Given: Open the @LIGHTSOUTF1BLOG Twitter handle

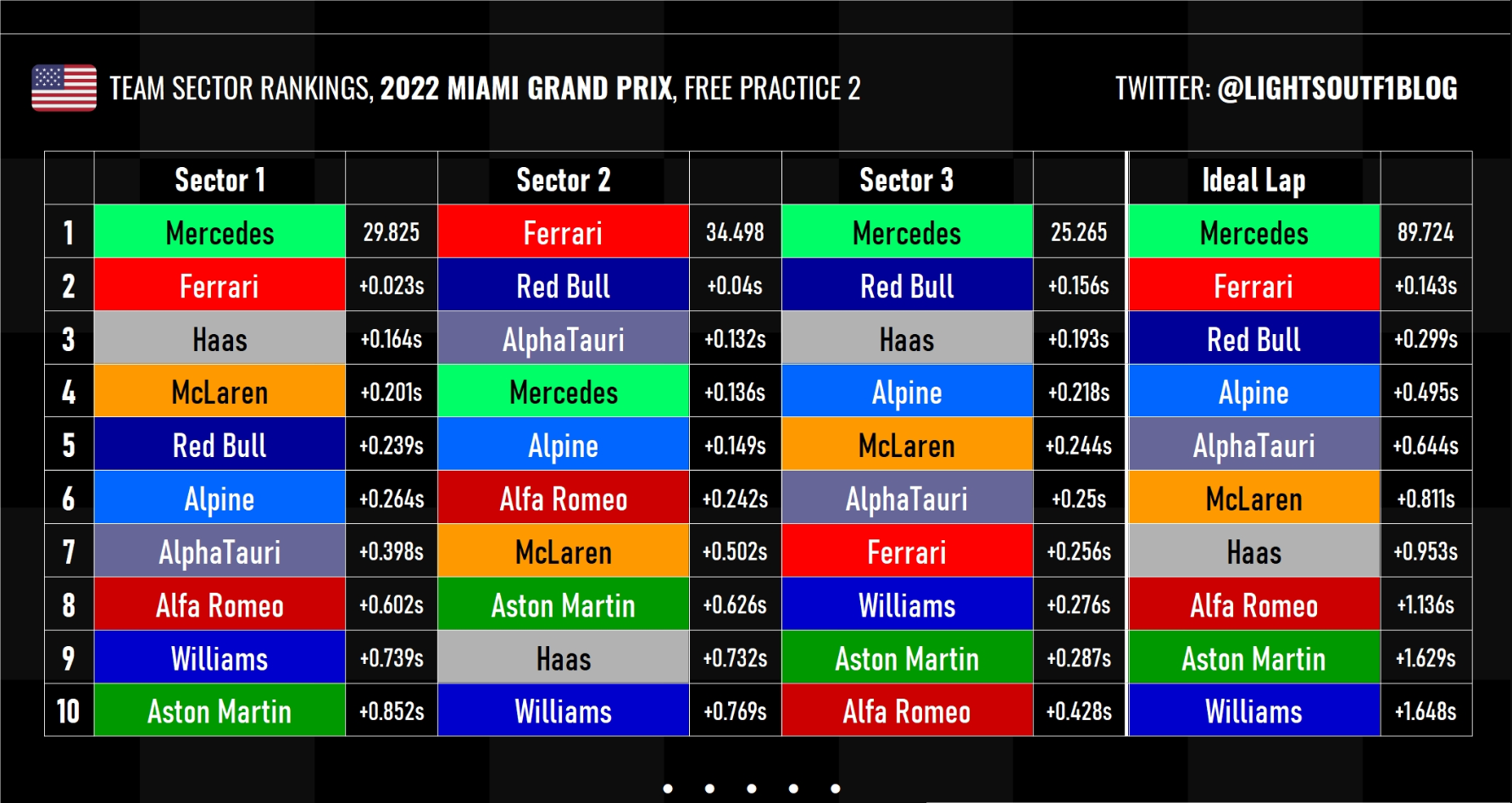Looking at the screenshot, I should click(1337, 88).
